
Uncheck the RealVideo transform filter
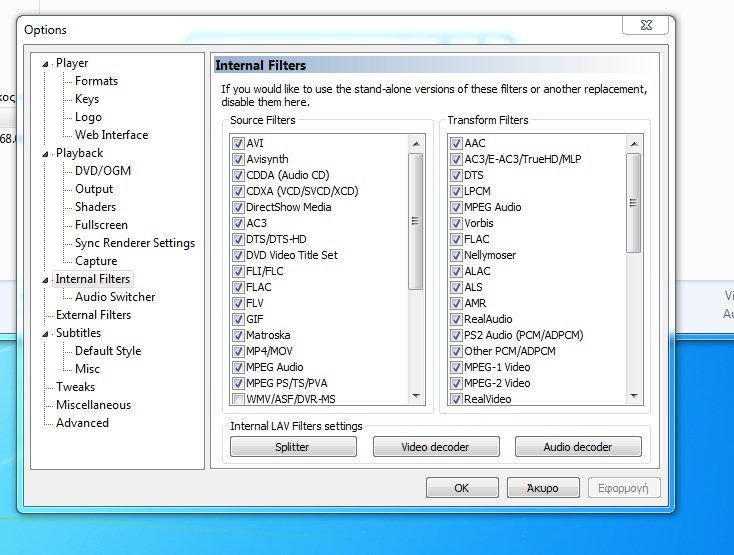(x=456, y=399)
